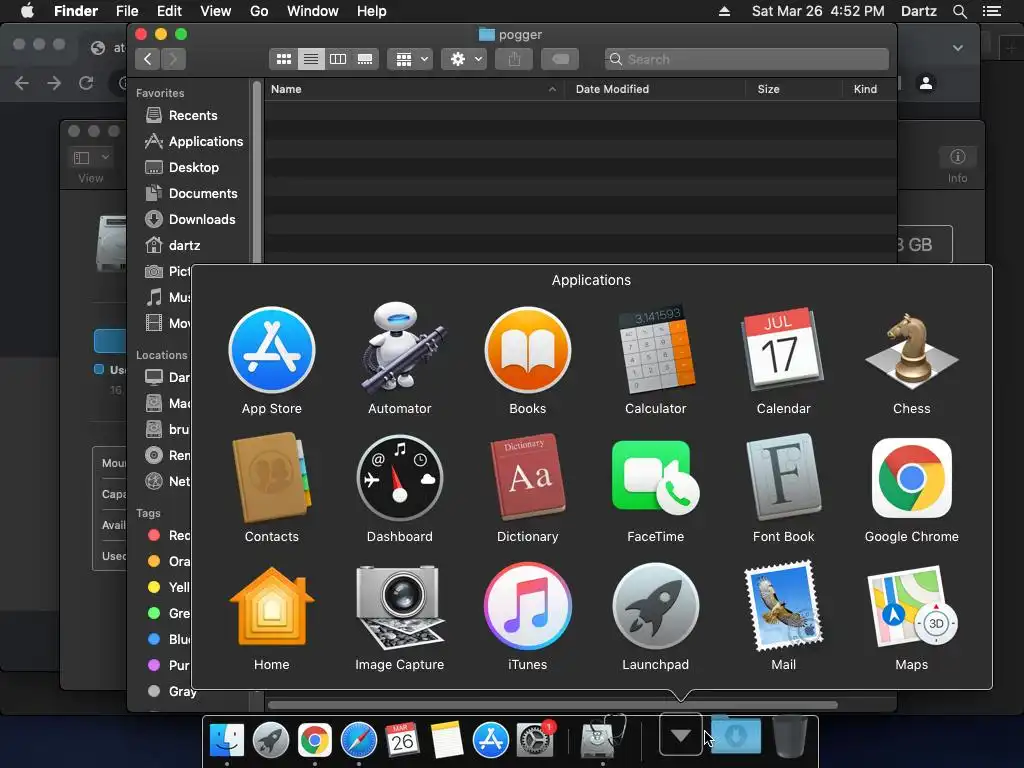Image resolution: width=1024 pixels, height=768 pixels.
Task: Open System Preferences in the Dock
Action: [x=535, y=740]
